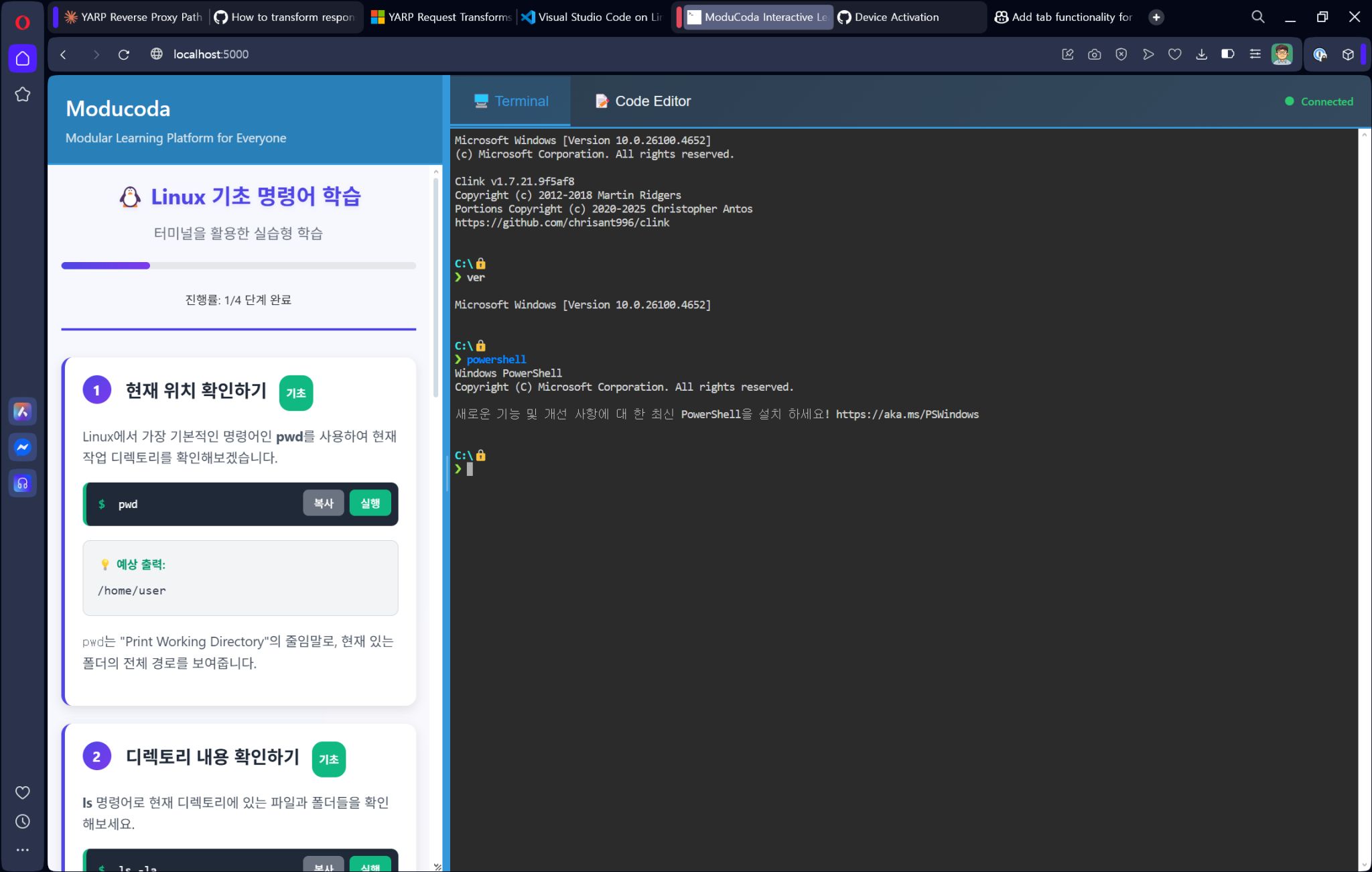Open browser search with the magnifier icon

tap(1257, 16)
